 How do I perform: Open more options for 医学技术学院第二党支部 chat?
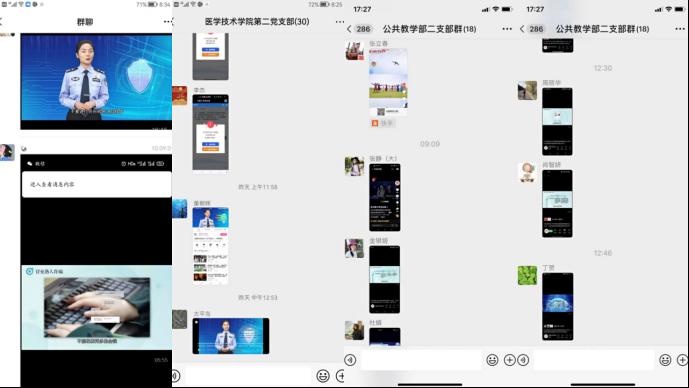(x=340, y=22)
